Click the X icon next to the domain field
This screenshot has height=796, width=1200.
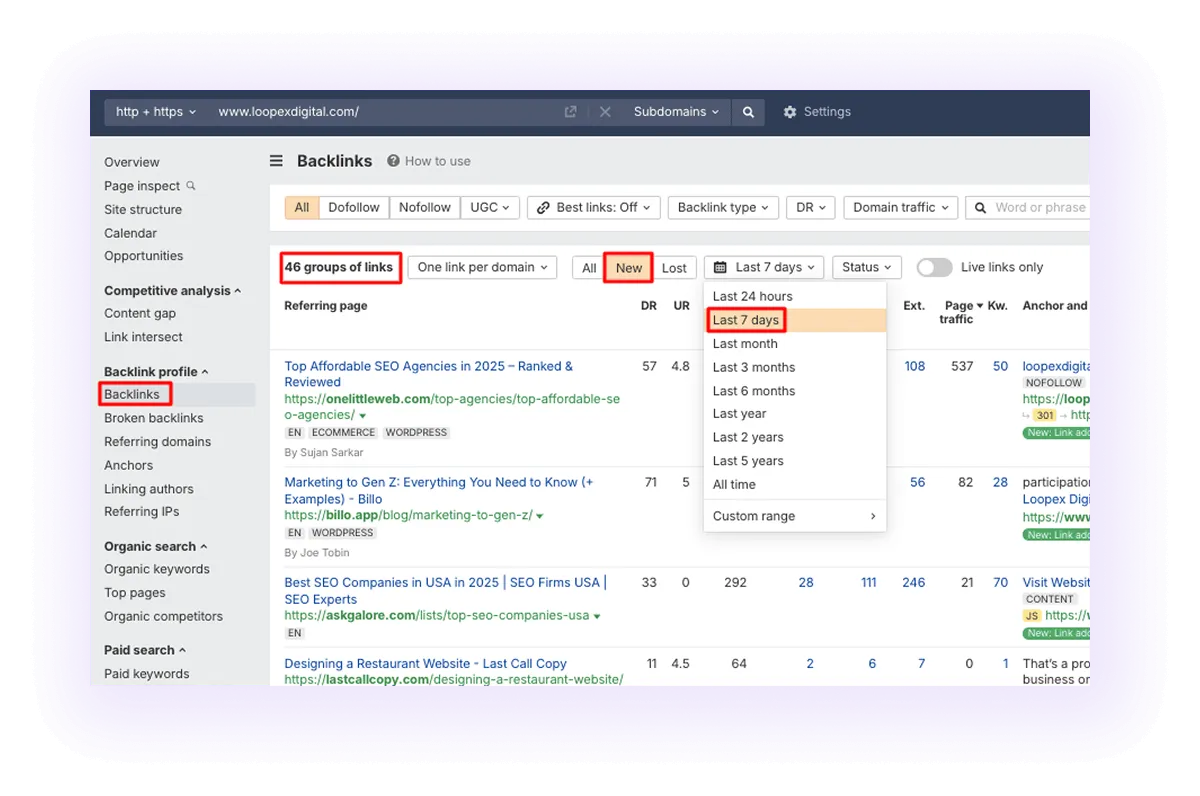(x=605, y=112)
